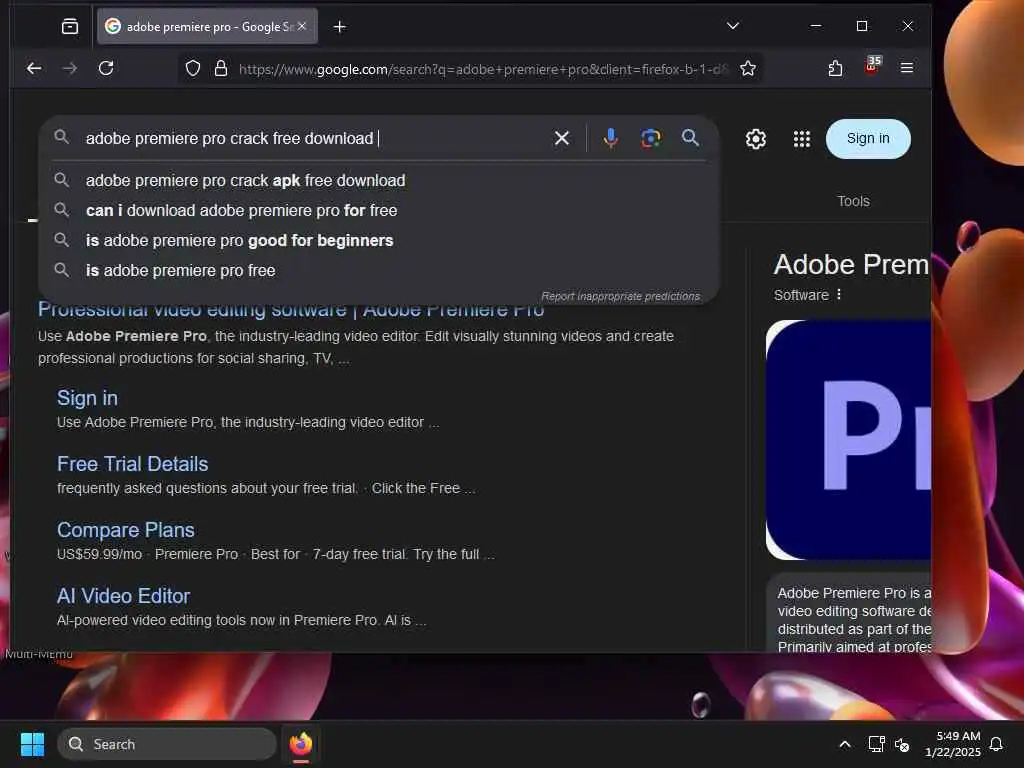The width and height of the screenshot is (1024, 768).
Task: Click inside the Google search field
Action: point(313,138)
